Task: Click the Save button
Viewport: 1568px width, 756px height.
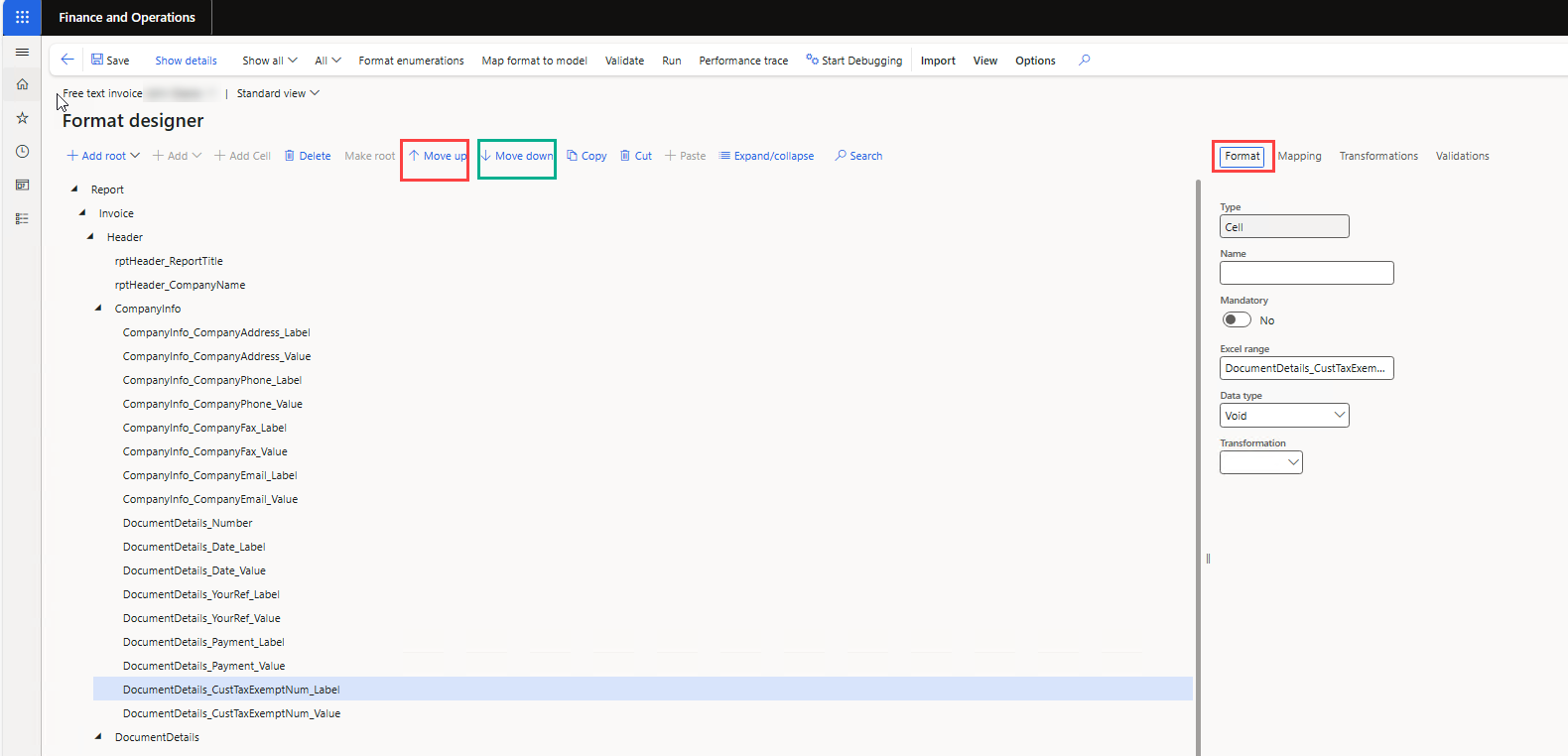Action: tap(110, 61)
